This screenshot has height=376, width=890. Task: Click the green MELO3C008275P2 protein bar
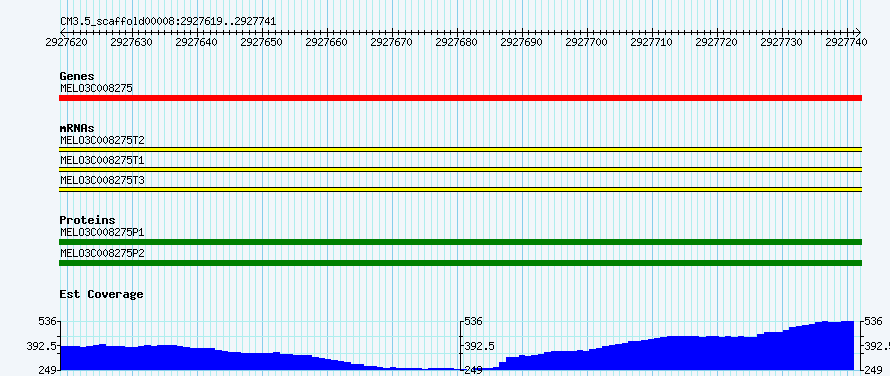coord(460,263)
